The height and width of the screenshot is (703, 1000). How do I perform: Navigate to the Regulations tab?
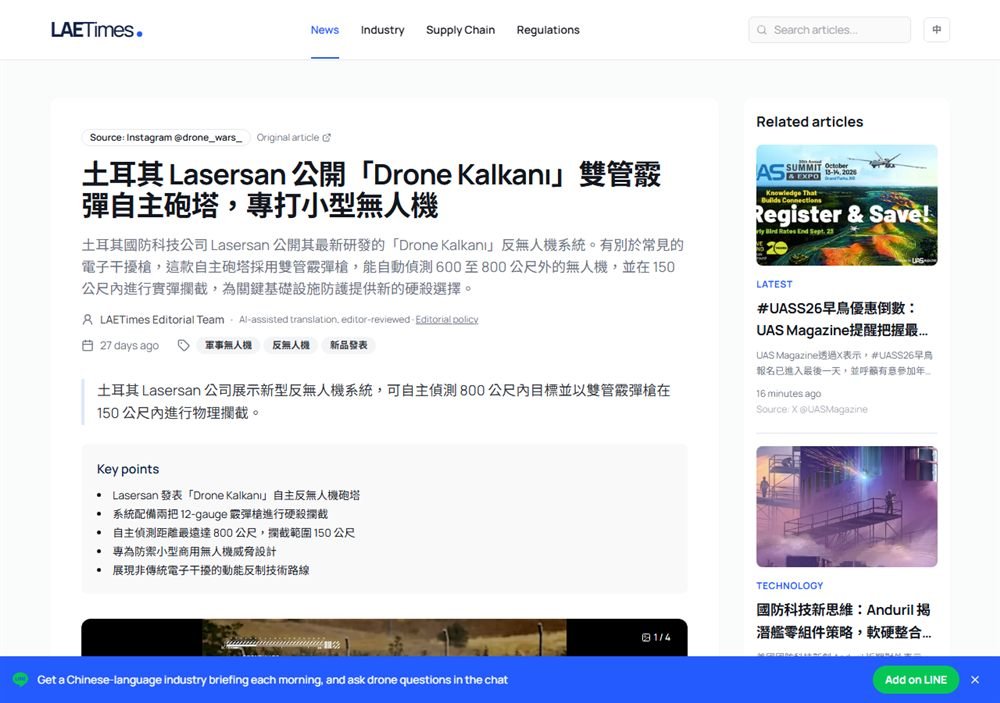point(548,30)
